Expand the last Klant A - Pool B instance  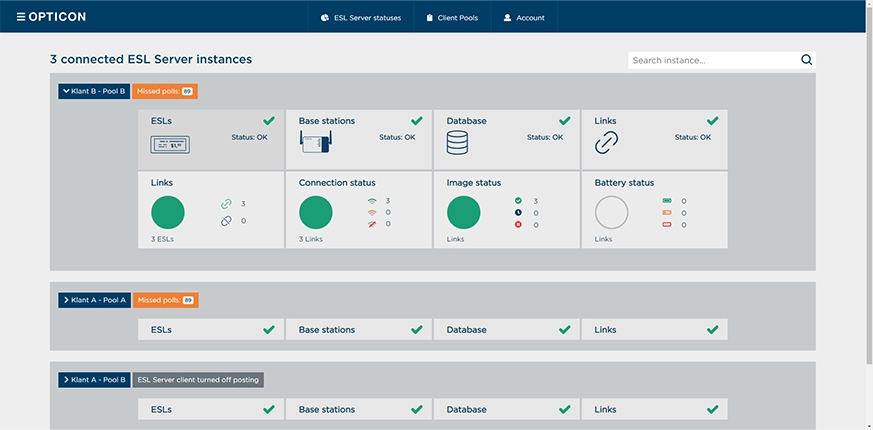[94, 380]
